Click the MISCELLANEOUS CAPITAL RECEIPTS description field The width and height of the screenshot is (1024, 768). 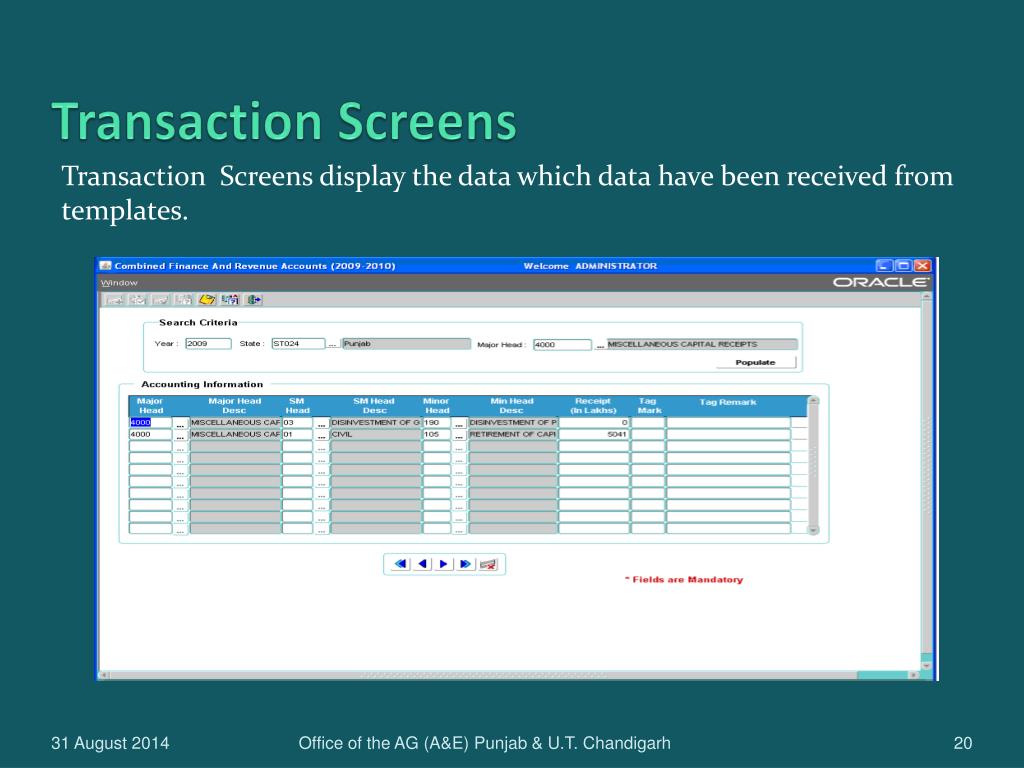point(702,344)
